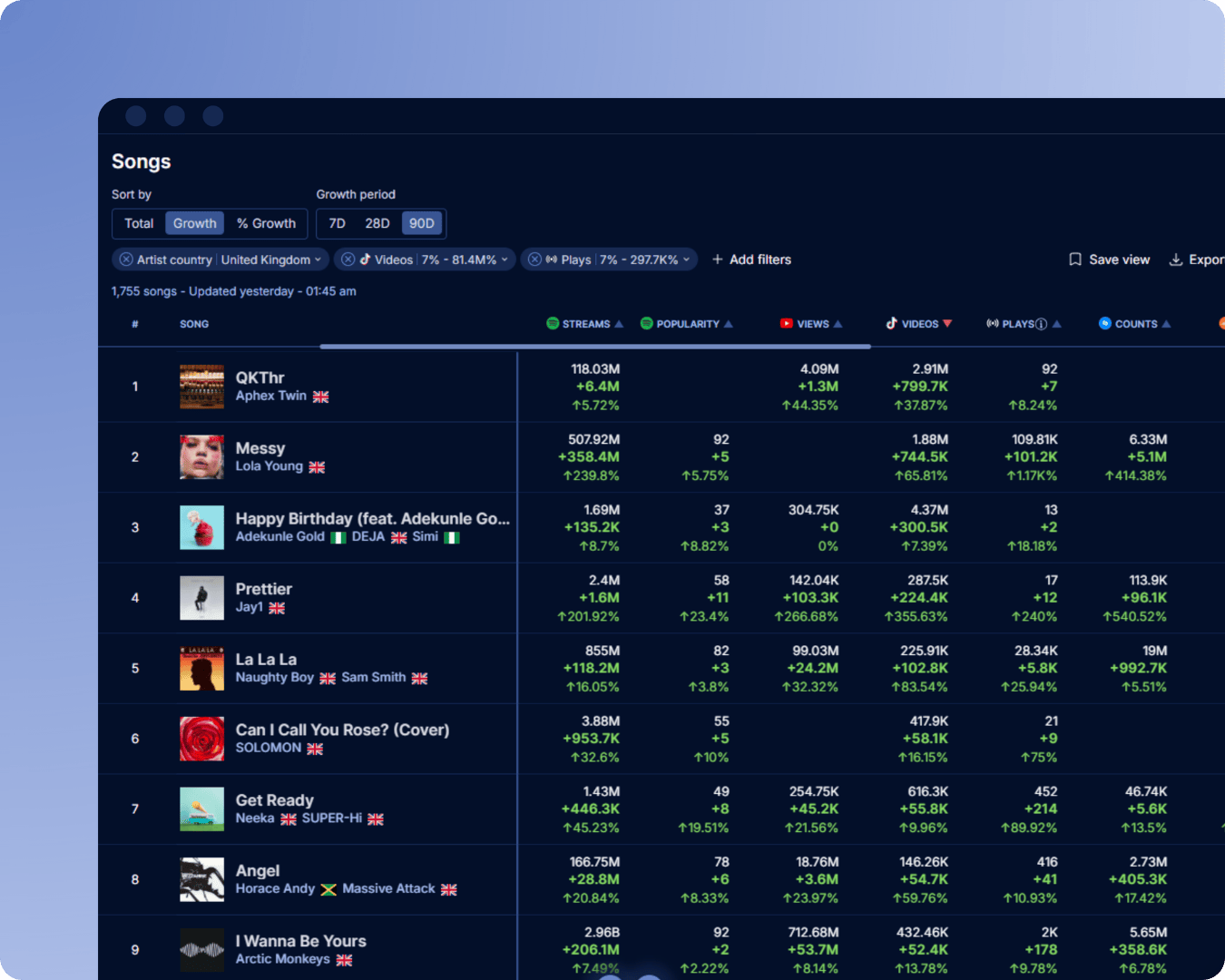
Task: Open artist Massive Attack
Action: 389,888
